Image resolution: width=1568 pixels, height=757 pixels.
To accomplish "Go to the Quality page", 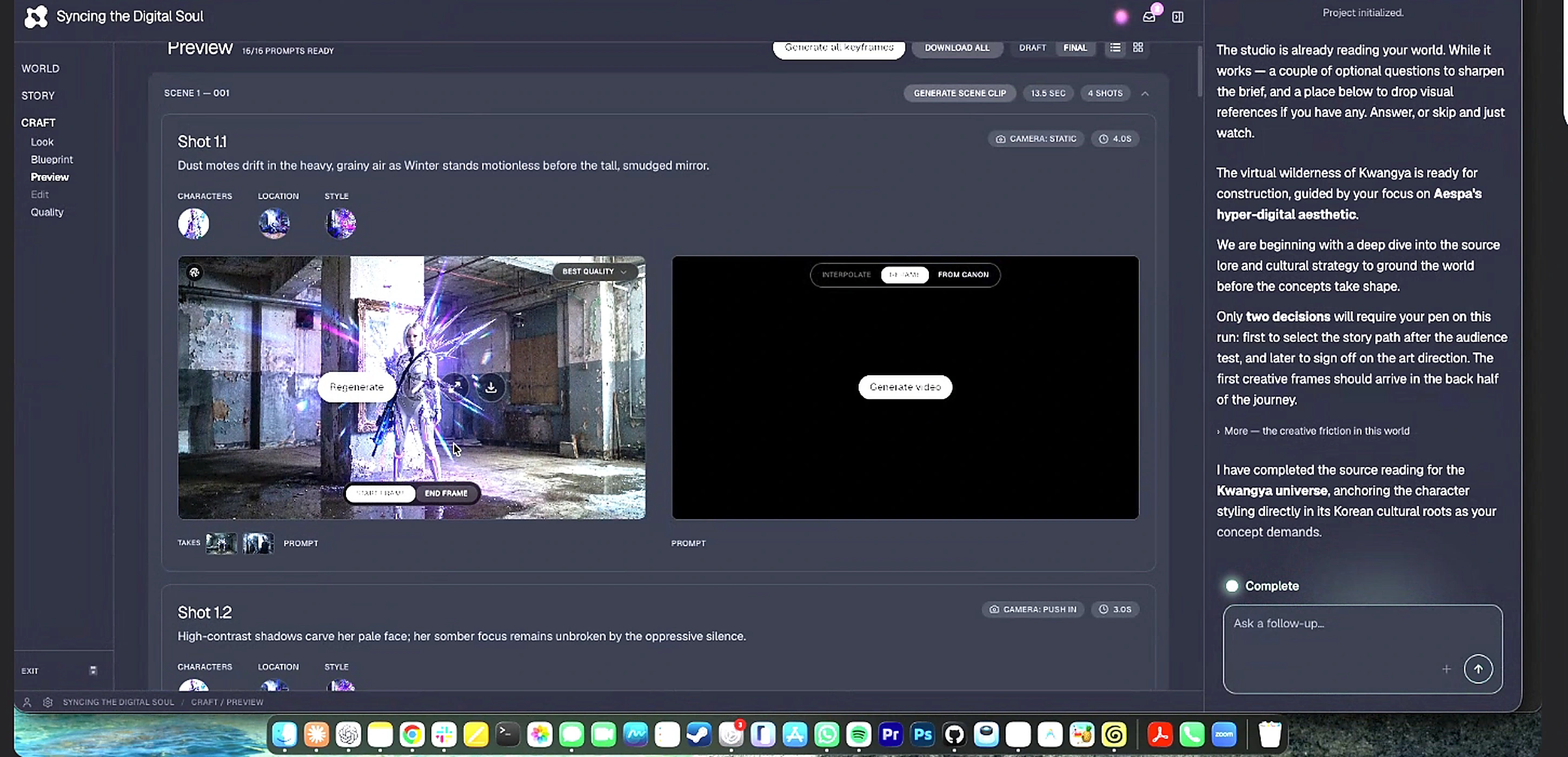I will pos(47,212).
